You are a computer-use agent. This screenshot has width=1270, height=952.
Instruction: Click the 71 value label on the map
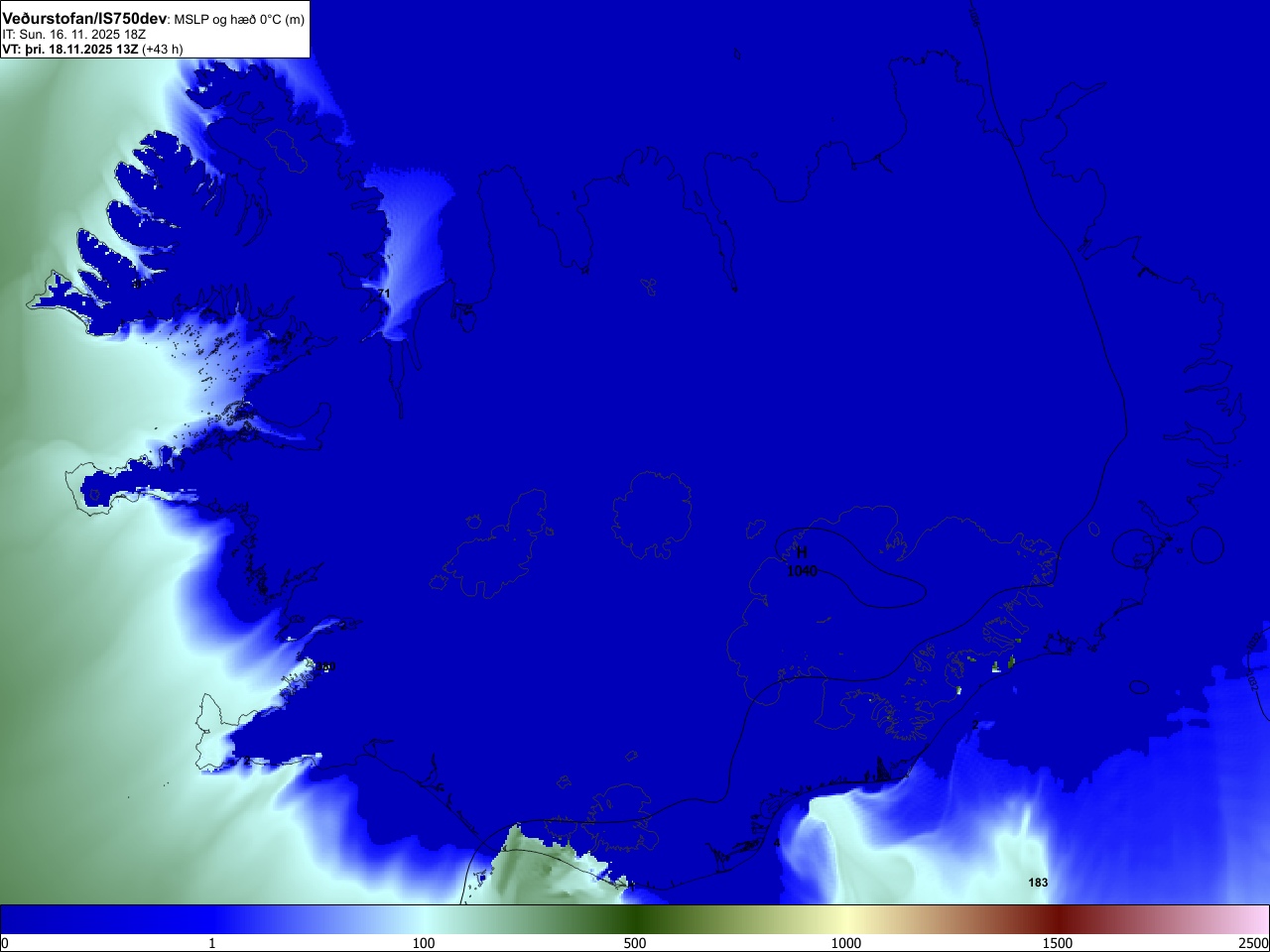(384, 294)
